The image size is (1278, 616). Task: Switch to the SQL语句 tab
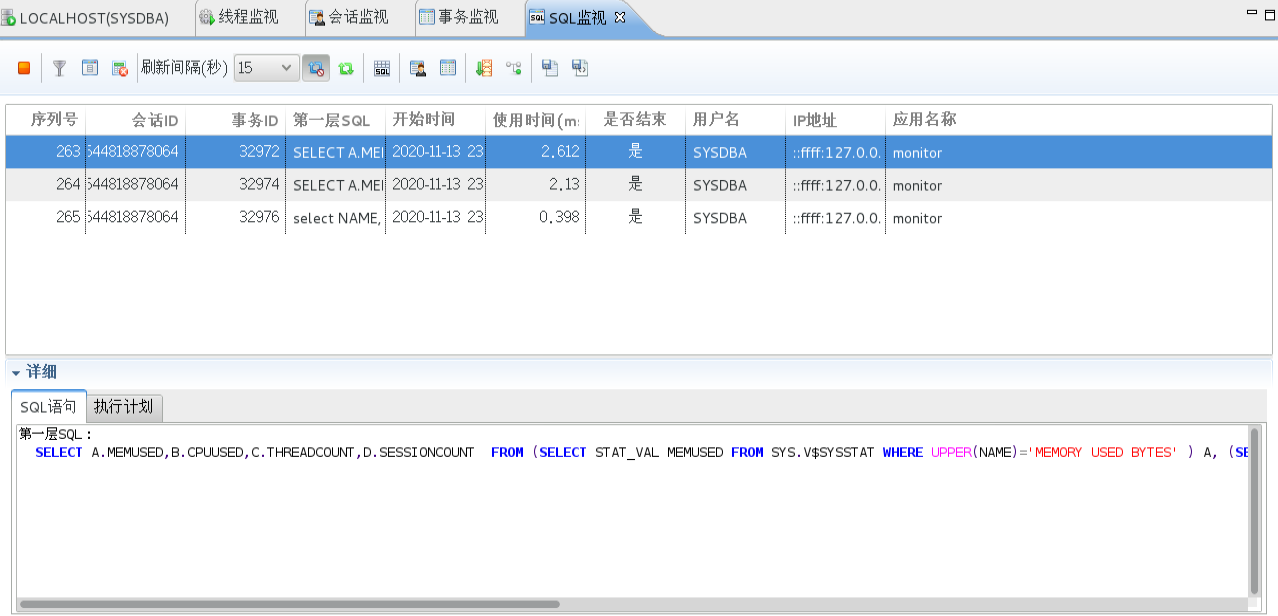[48, 407]
